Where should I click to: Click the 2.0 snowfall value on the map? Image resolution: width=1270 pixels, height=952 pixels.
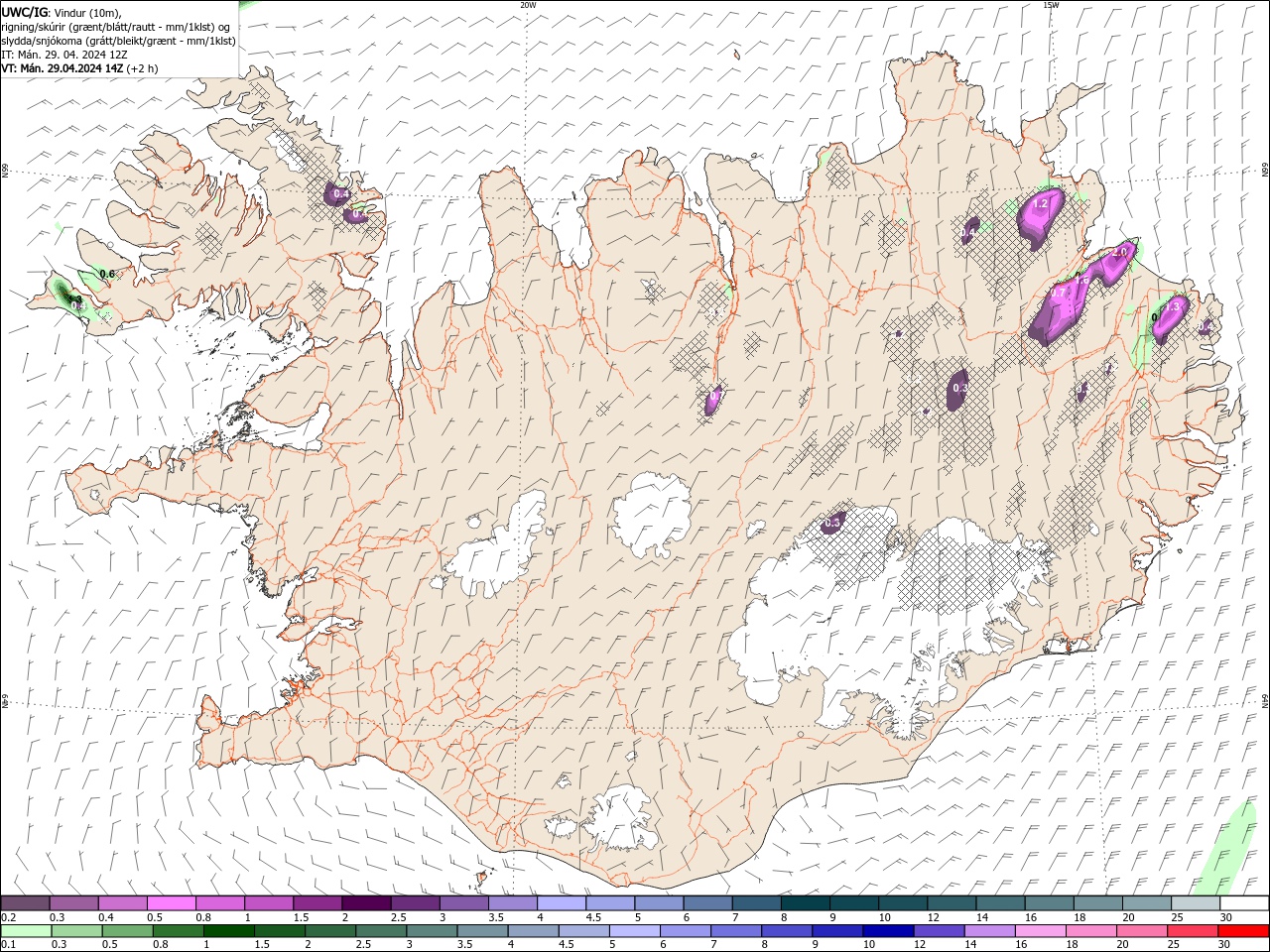[x=1119, y=253]
